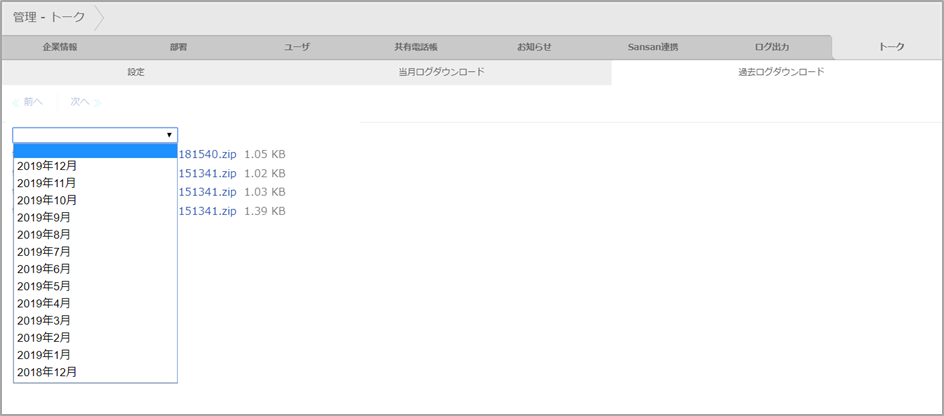
Task: Download the 181540.zip log file
Action: pos(208,154)
